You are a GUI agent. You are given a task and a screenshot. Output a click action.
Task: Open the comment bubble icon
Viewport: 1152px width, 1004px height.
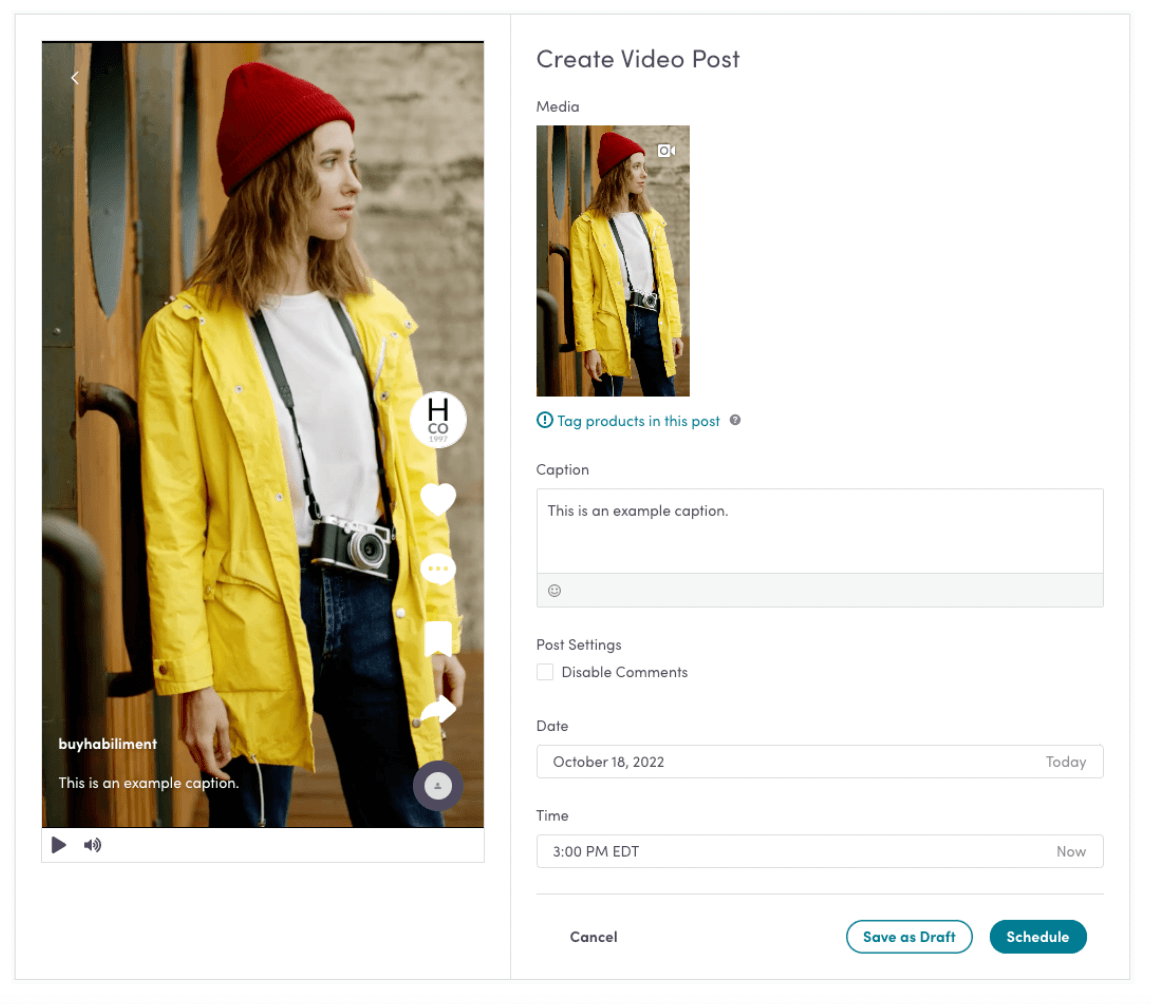point(438,569)
